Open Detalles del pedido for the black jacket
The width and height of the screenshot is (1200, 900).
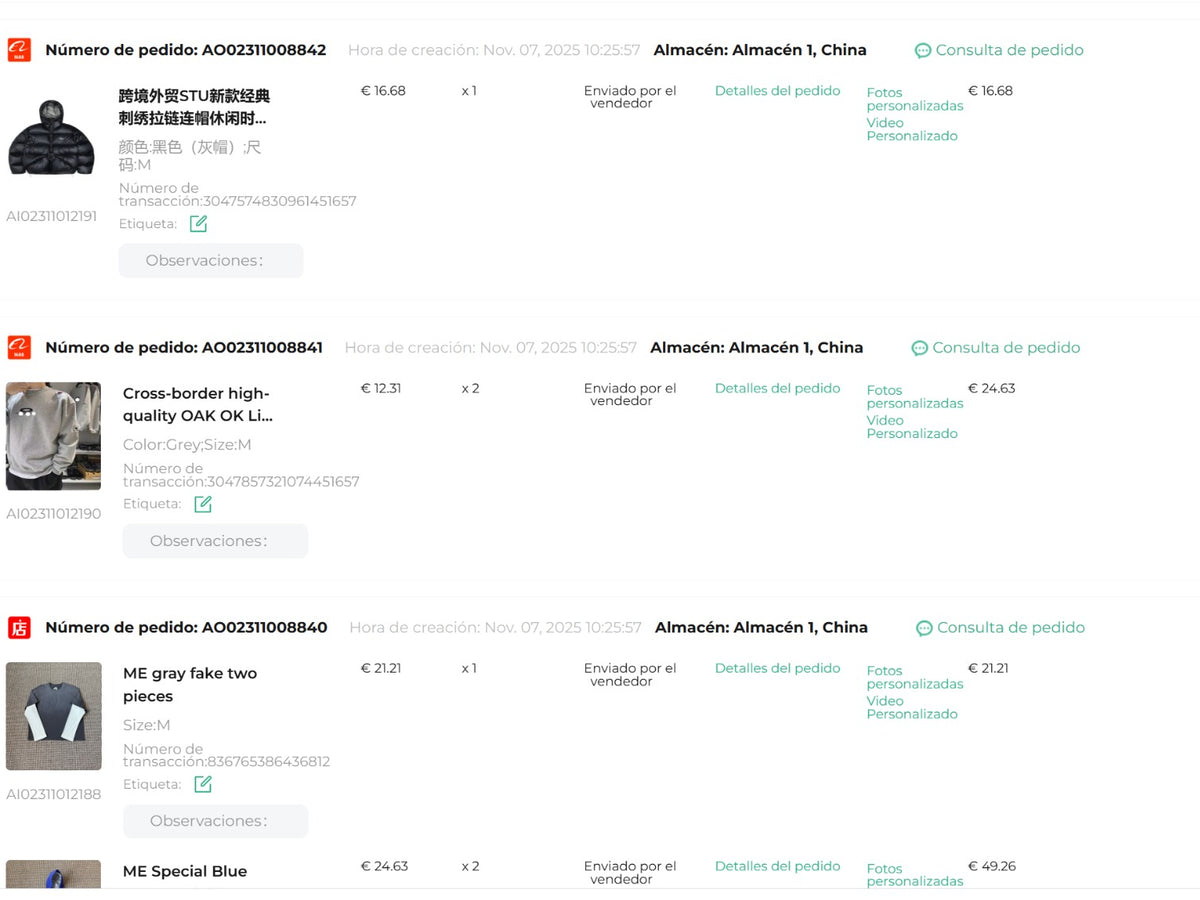click(777, 91)
